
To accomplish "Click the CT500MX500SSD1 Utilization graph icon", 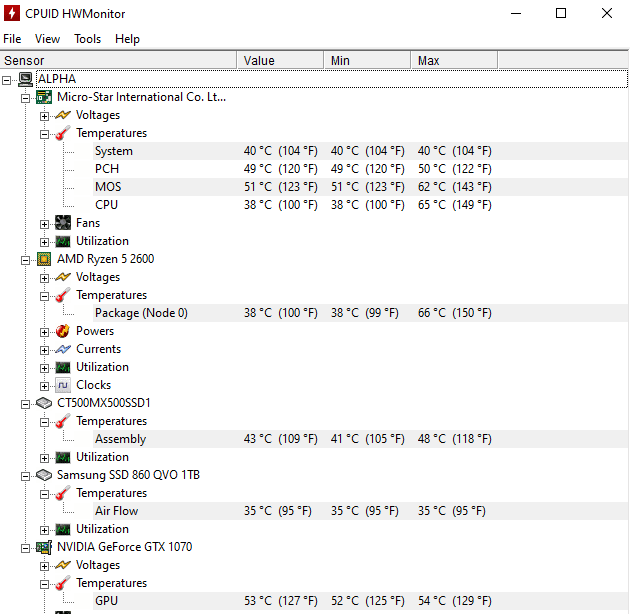I will [x=63, y=457].
